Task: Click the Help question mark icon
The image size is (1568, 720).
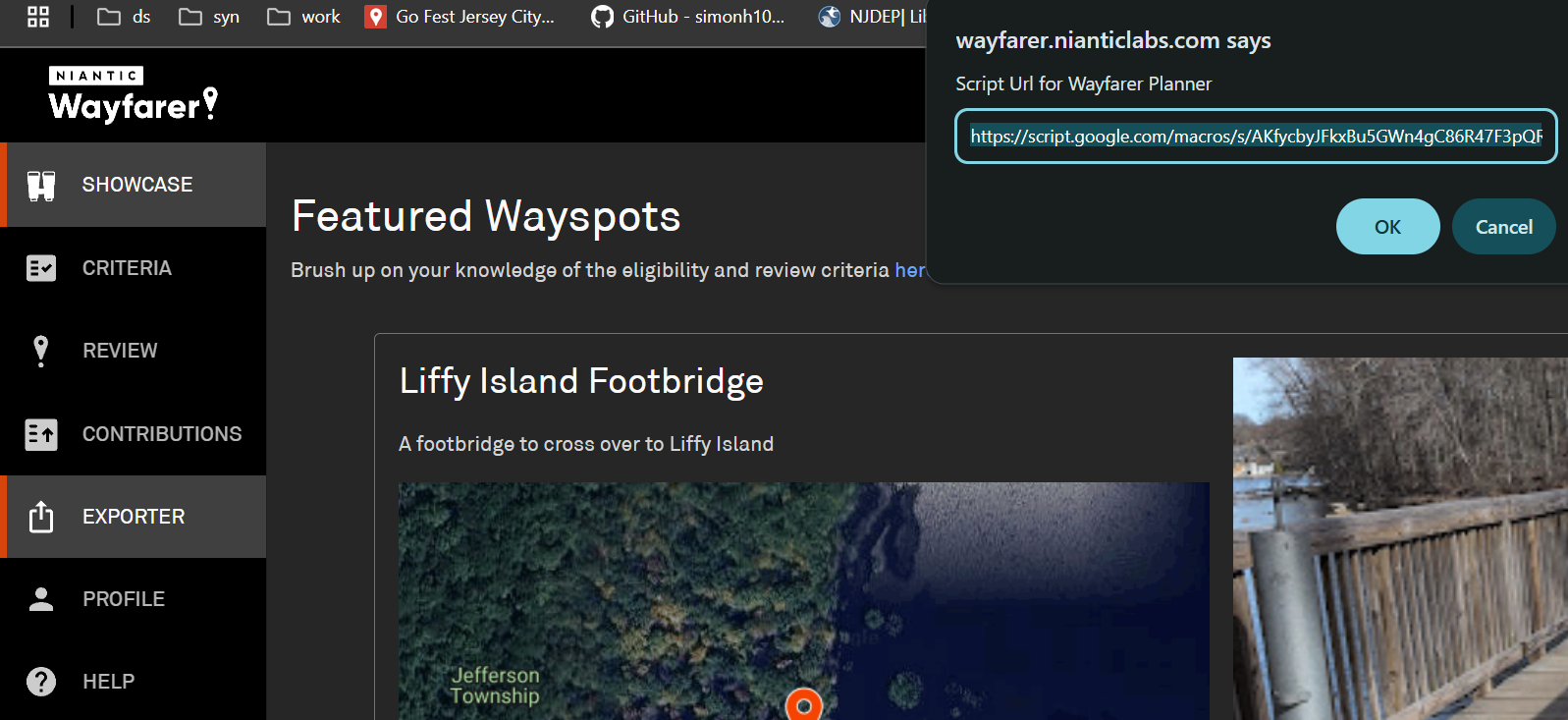Action: click(41, 682)
